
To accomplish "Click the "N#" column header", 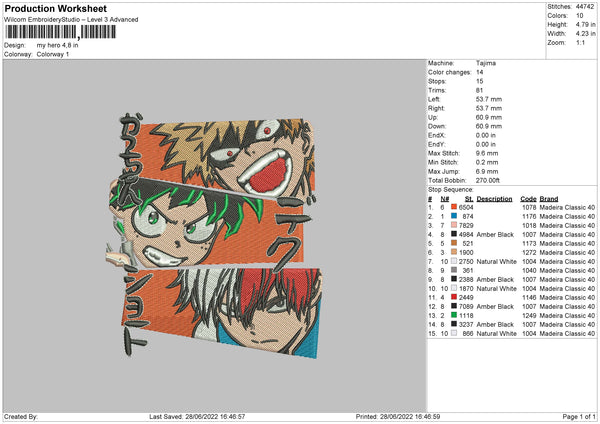I will [x=445, y=199].
